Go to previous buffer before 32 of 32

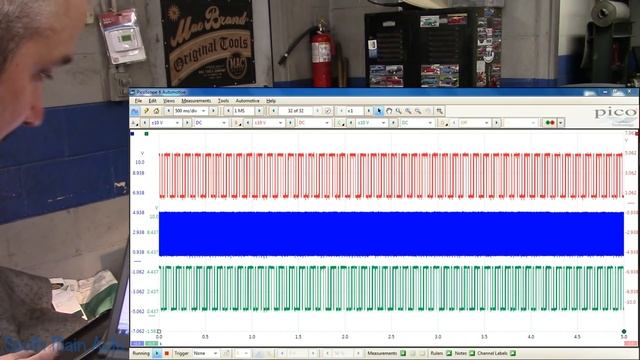coord(274,111)
